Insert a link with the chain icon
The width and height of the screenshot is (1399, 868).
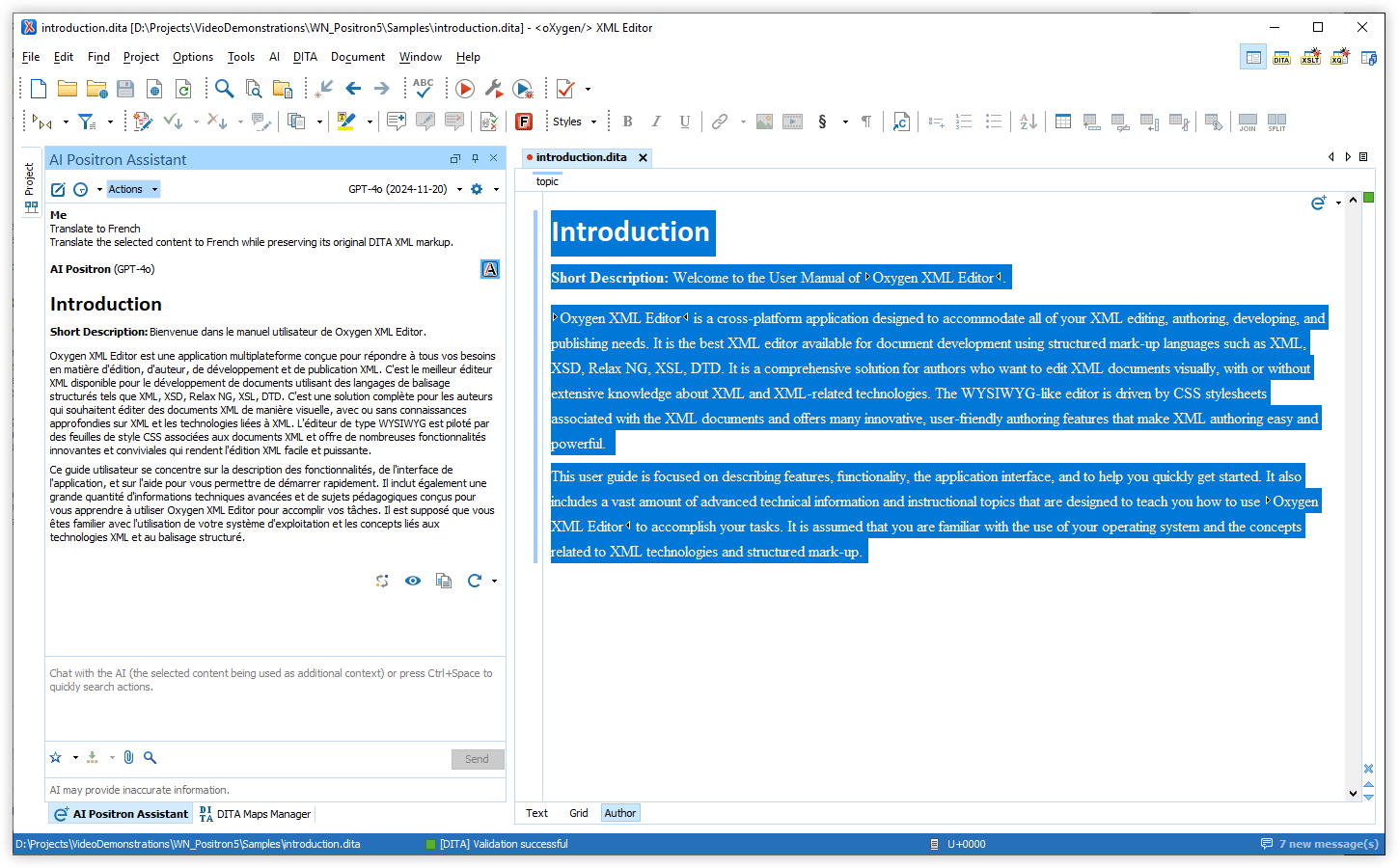[720, 122]
